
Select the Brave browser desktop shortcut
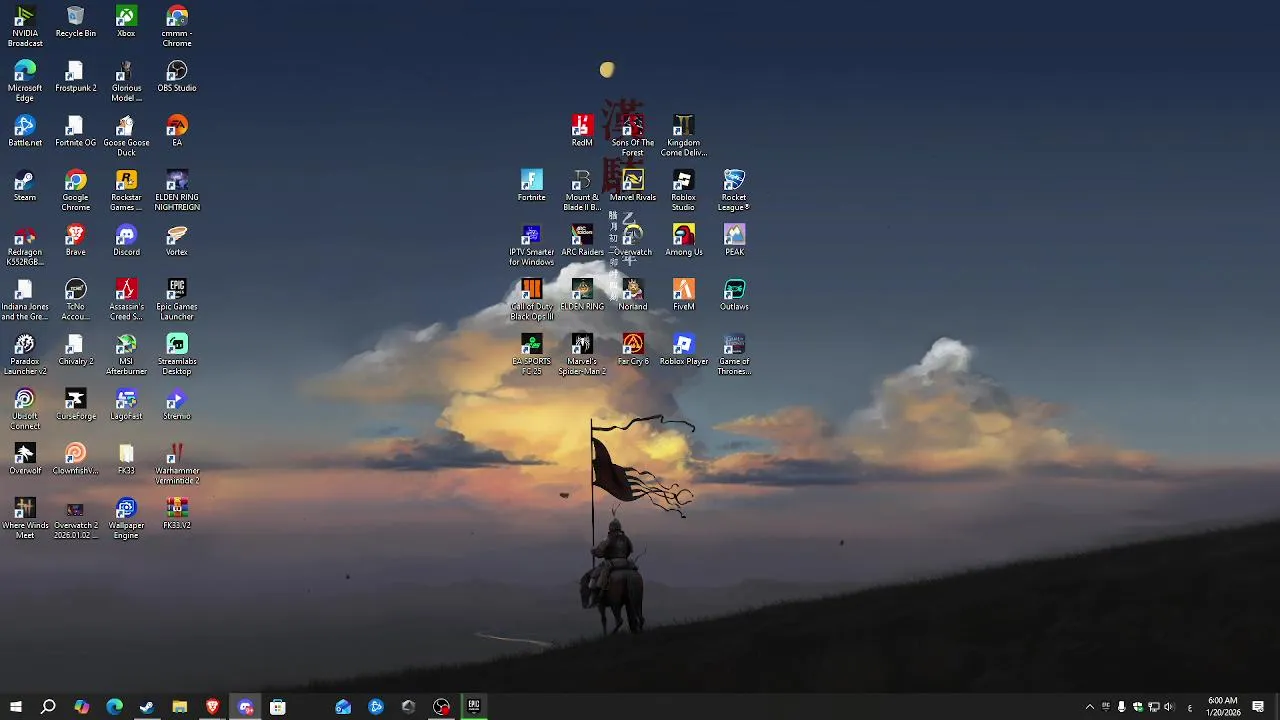[76, 241]
